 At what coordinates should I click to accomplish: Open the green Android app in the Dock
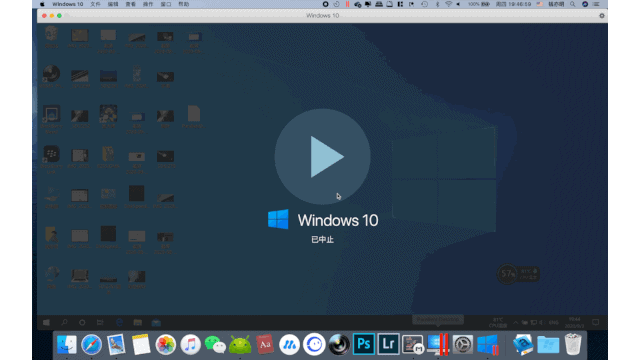coord(240,344)
